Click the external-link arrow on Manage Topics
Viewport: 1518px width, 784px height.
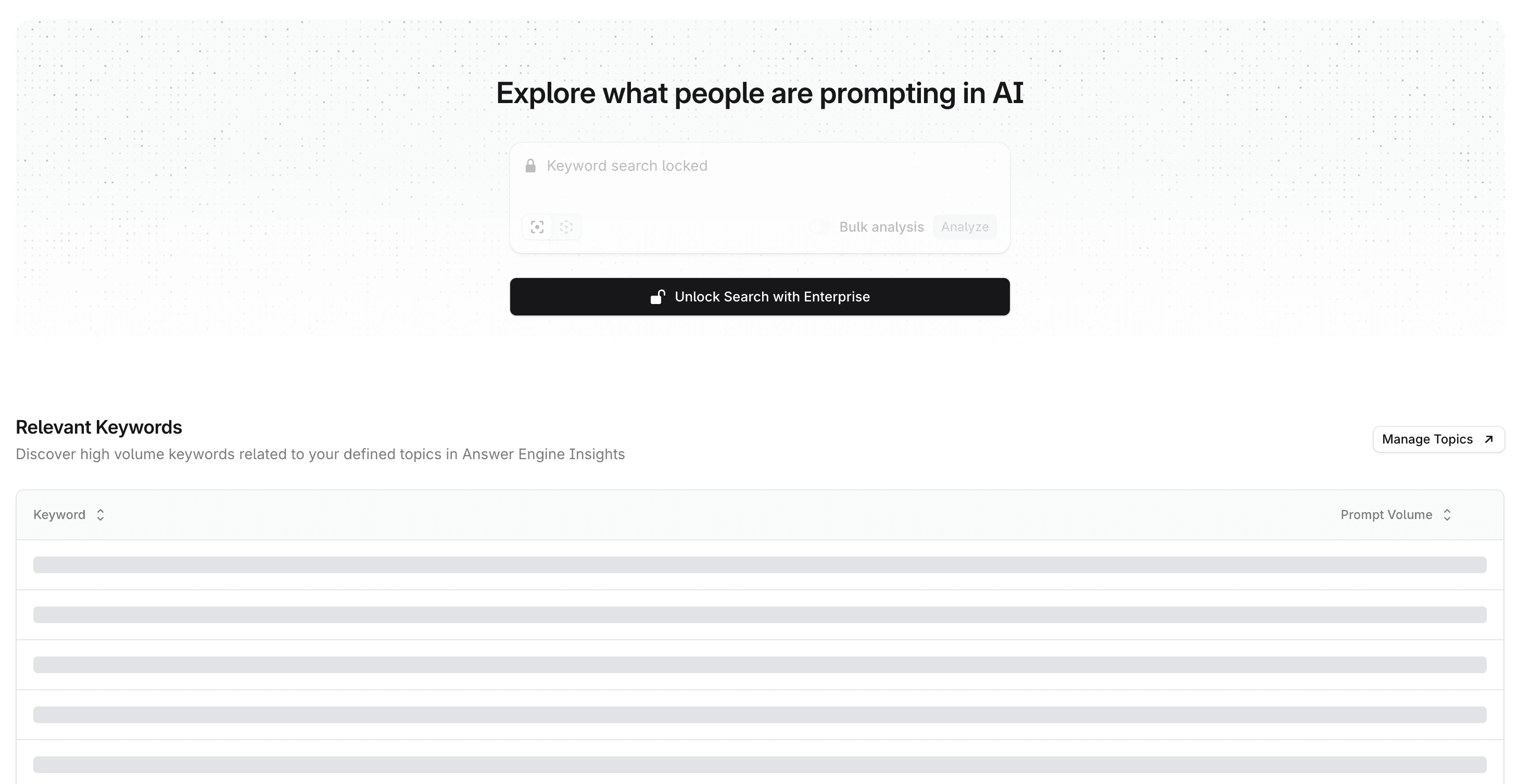(x=1489, y=438)
